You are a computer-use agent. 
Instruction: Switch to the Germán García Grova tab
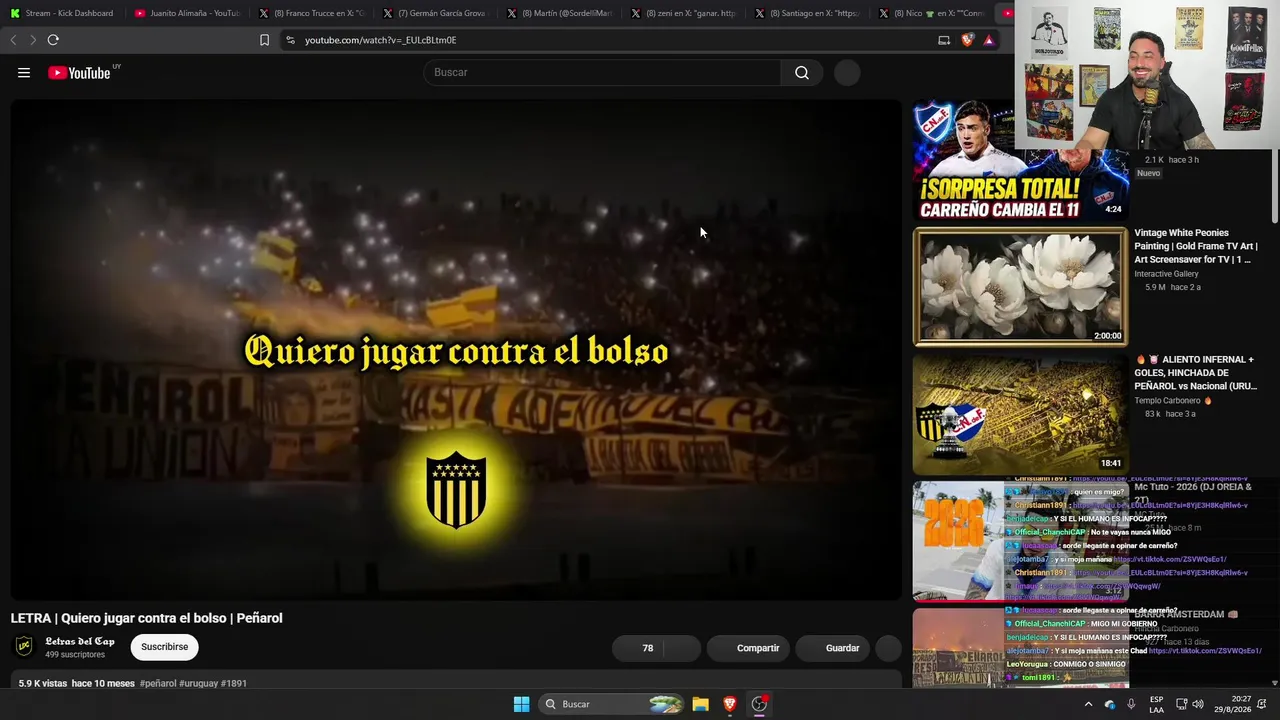click(435, 13)
